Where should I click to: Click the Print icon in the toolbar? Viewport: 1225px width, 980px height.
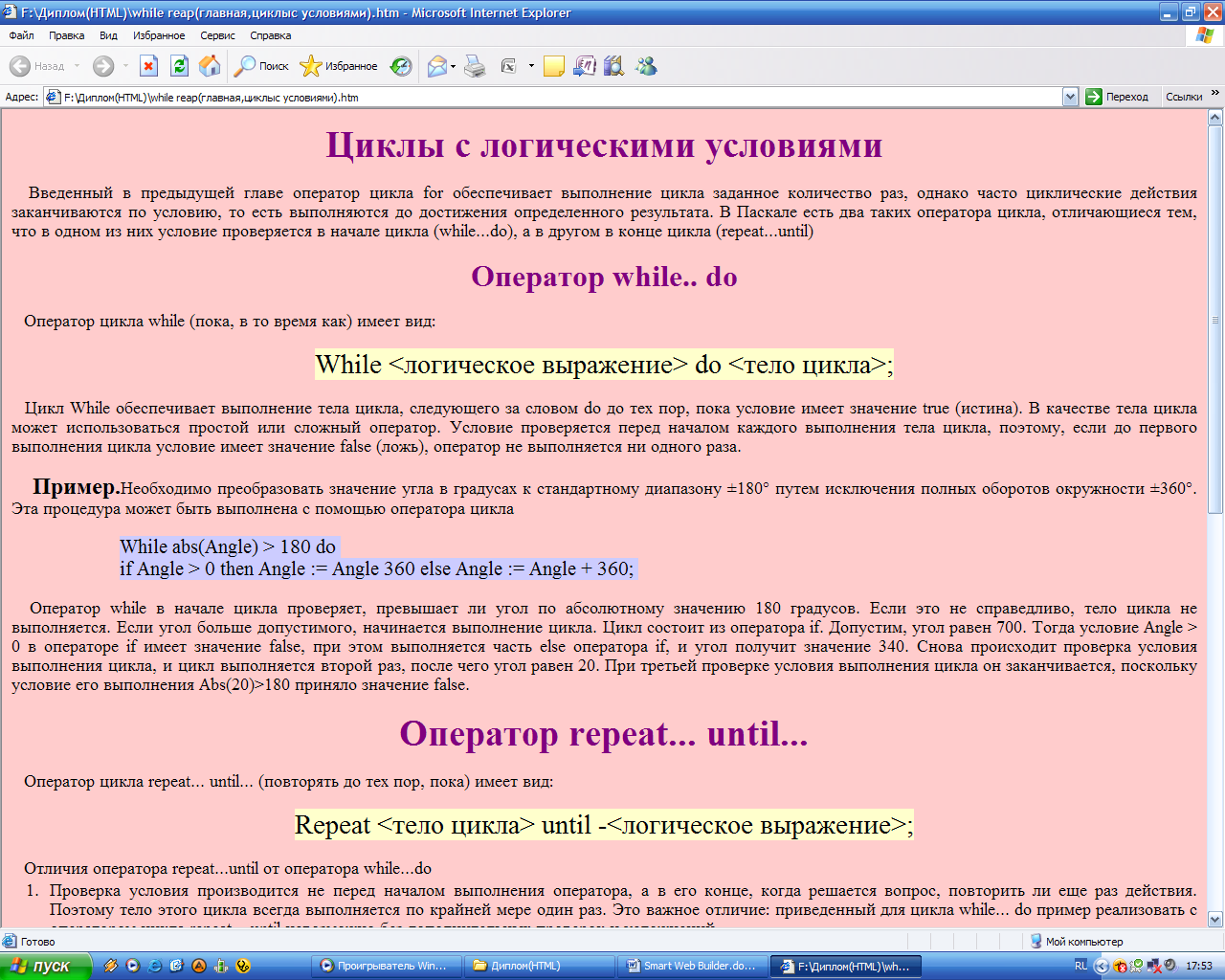point(475,66)
